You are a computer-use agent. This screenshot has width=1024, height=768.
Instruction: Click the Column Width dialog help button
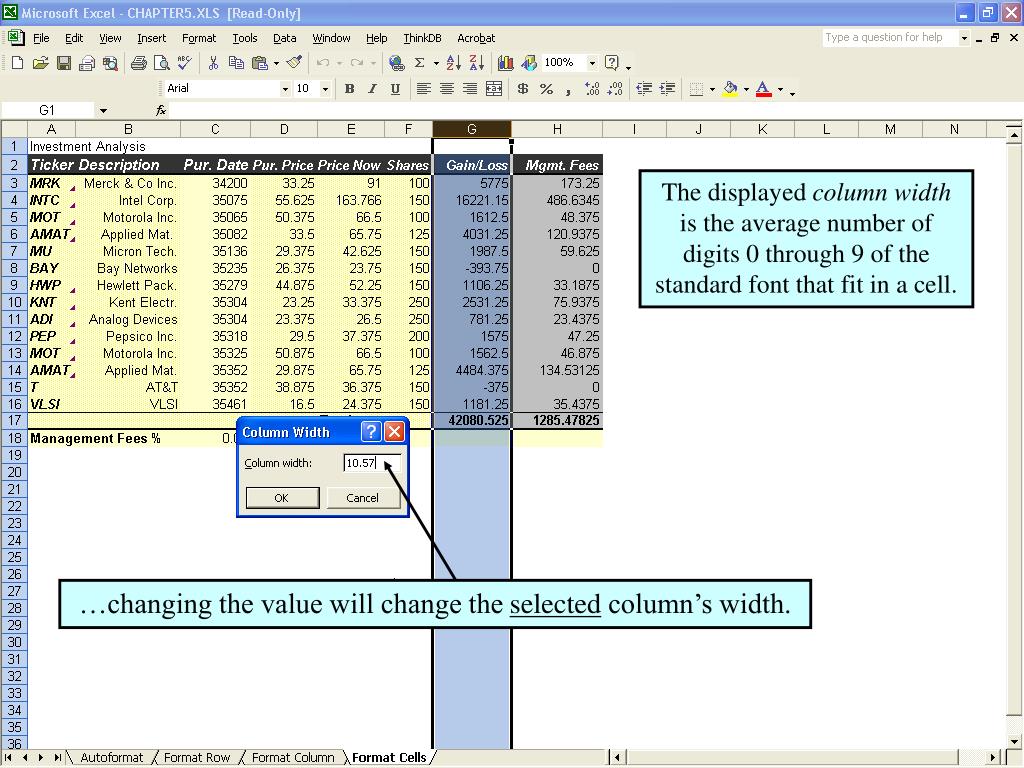(370, 431)
